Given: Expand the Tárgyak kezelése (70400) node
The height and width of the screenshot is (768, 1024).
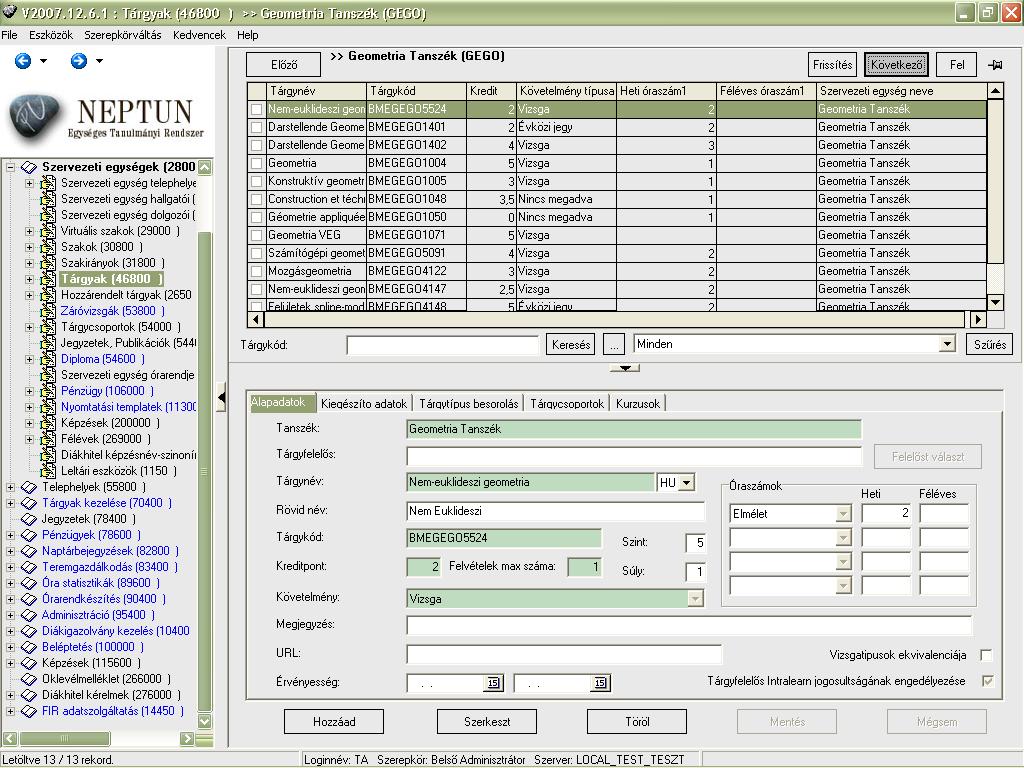Looking at the screenshot, I should pyautogui.click(x=10, y=504).
